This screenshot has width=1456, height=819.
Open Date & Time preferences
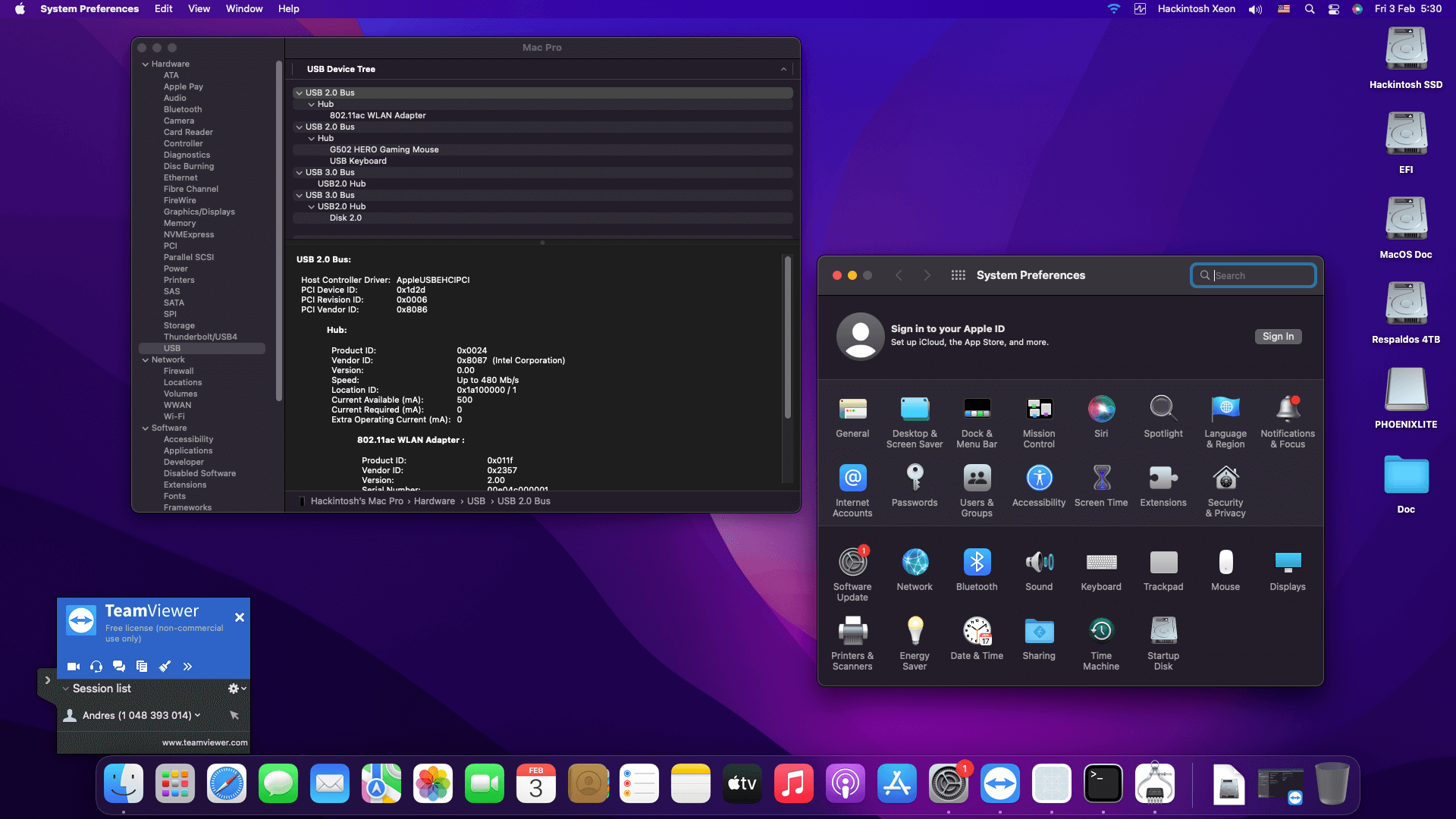coord(977,639)
